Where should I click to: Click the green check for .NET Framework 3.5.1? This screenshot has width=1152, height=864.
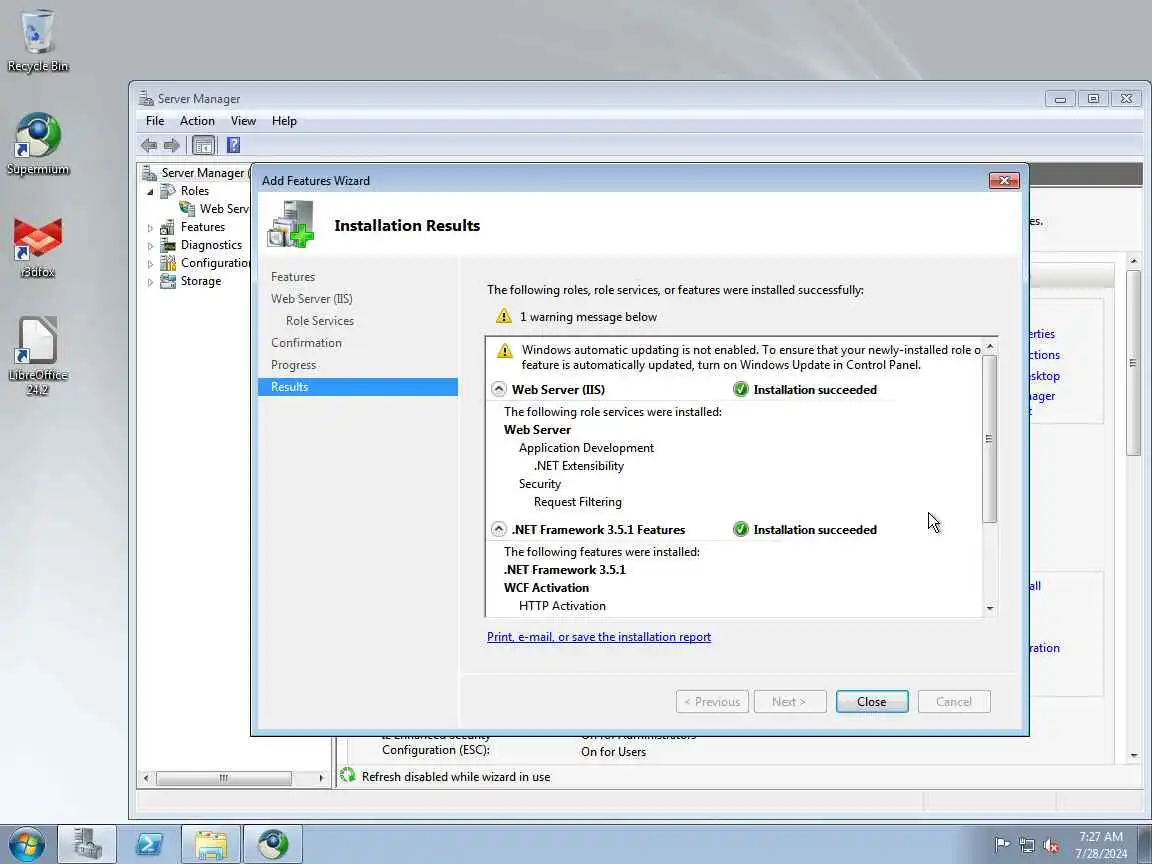tap(741, 530)
